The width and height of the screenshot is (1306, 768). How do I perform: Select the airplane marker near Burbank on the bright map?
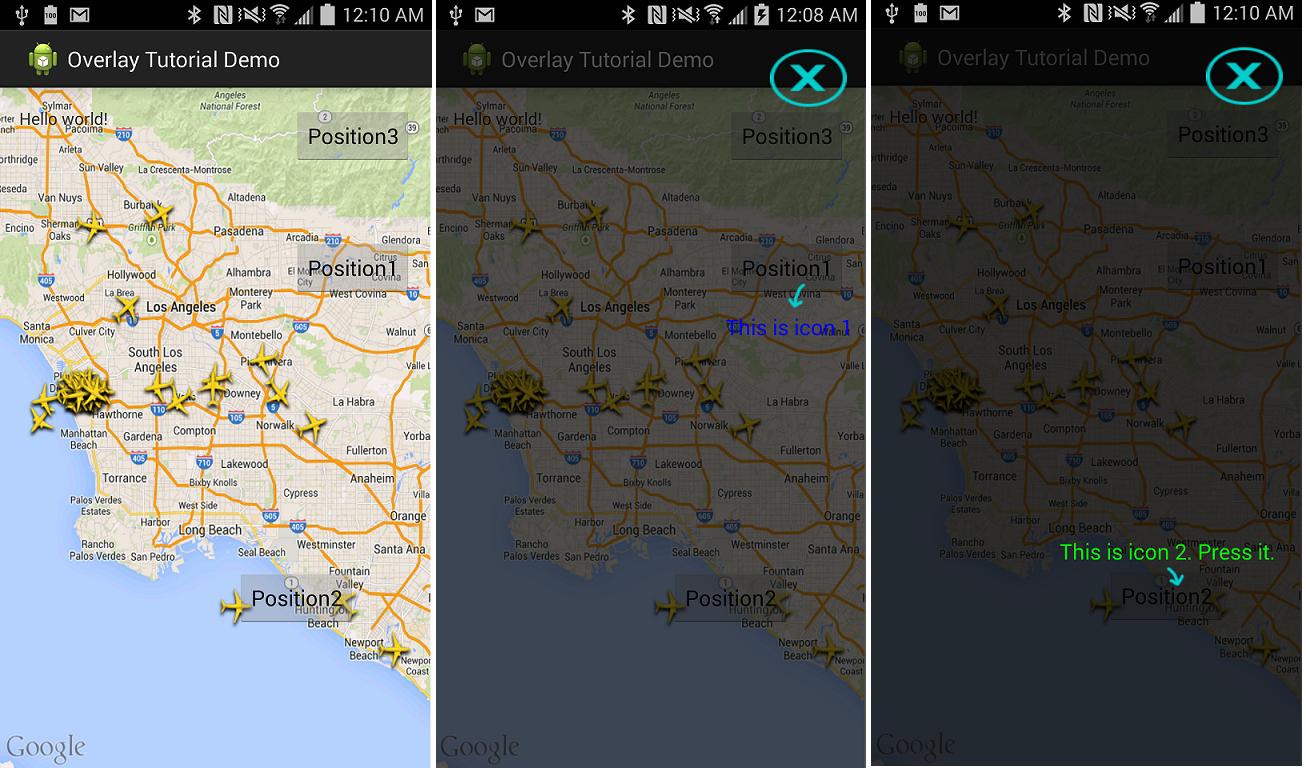(x=157, y=216)
